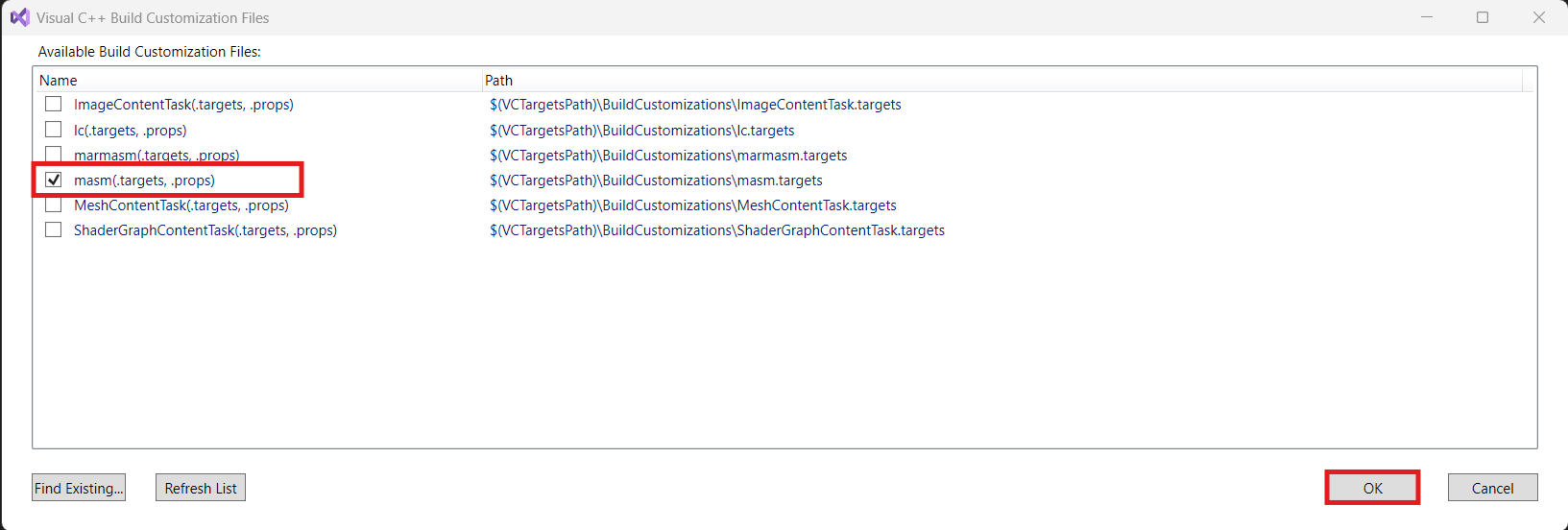Click the MeshContentTask.targets path entry
1568x530 pixels.
pyautogui.click(x=693, y=205)
